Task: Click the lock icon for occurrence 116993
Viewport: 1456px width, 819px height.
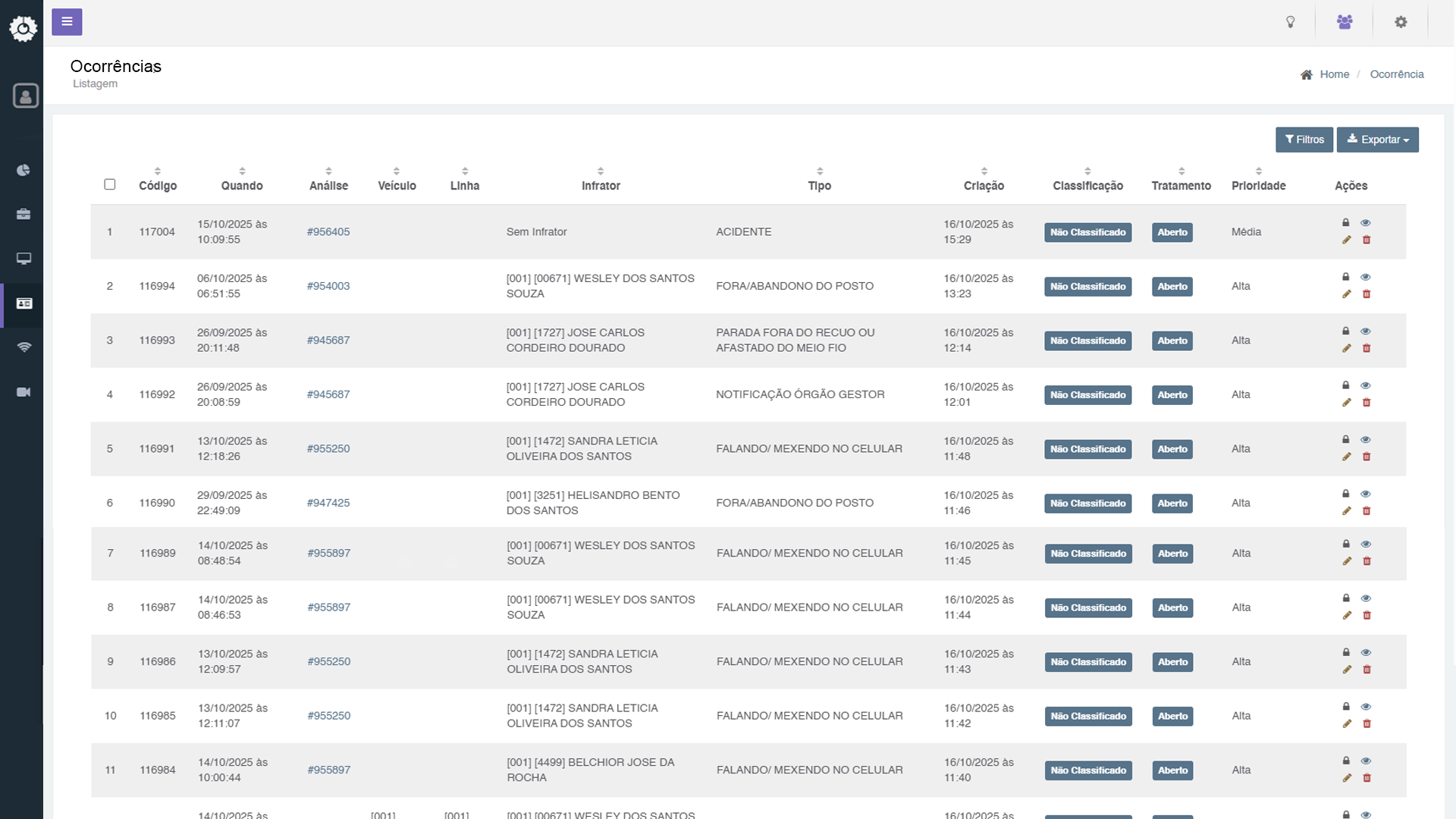Action: [x=1346, y=331]
